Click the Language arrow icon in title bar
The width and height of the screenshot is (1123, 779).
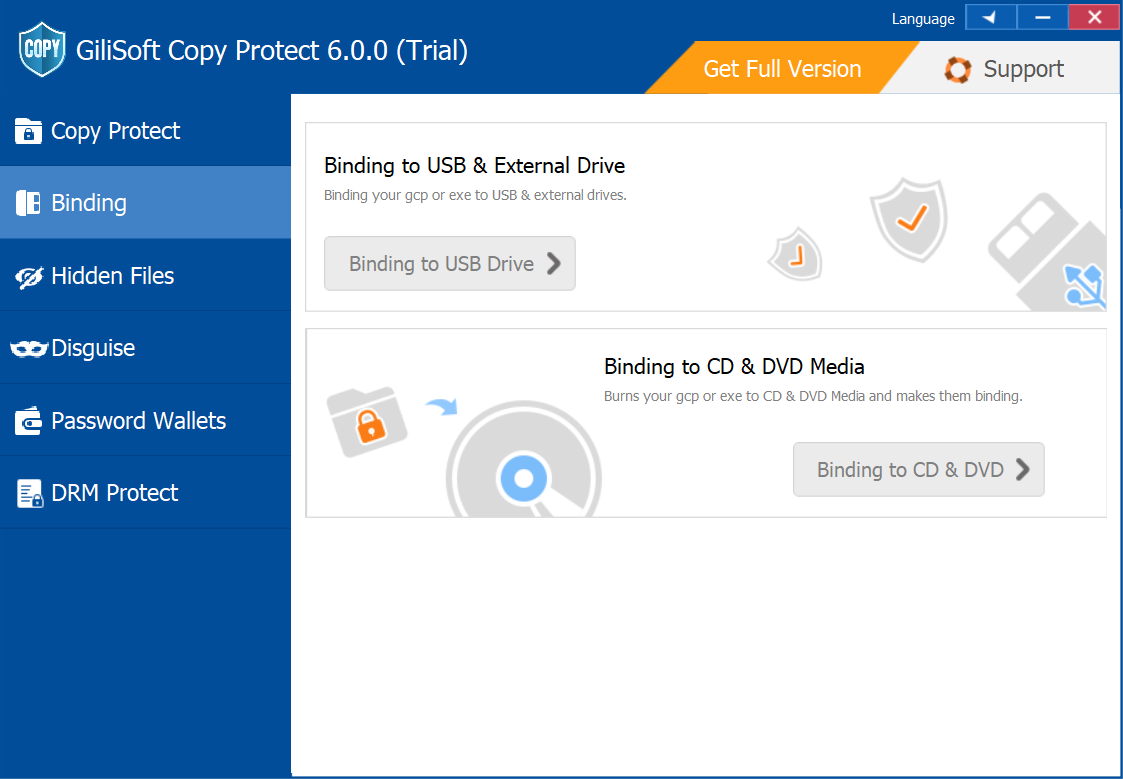[x=991, y=17]
